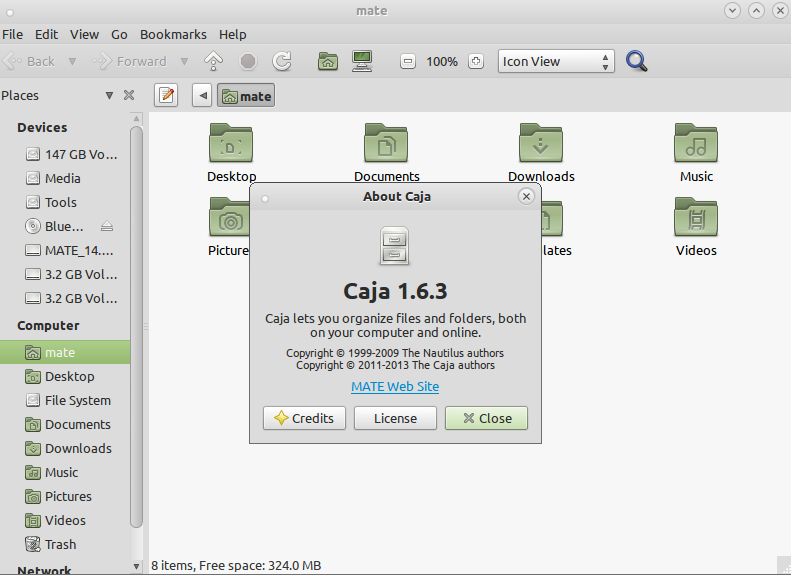This screenshot has height=575, width=791.
Task: Open the File menu
Action: [13, 34]
